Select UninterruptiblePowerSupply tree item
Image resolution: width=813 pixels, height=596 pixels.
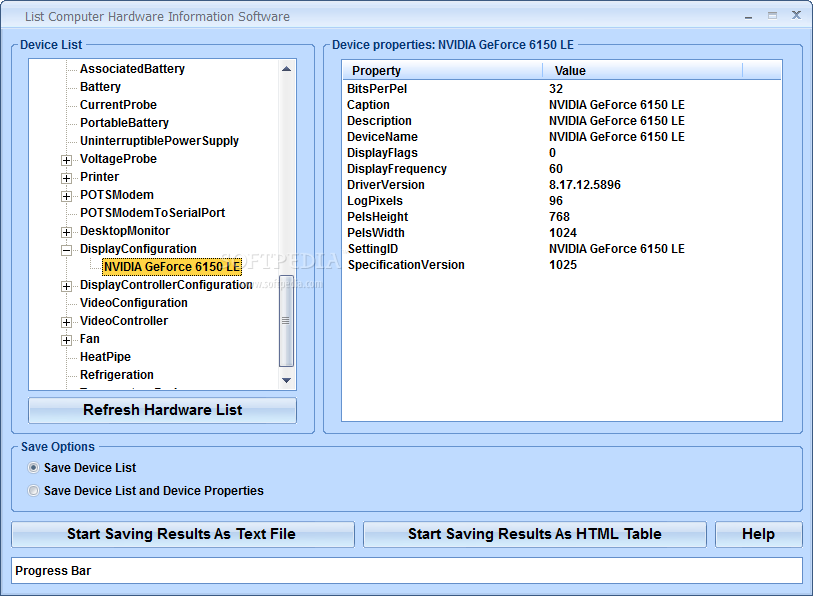pyautogui.click(x=159, y=141)
